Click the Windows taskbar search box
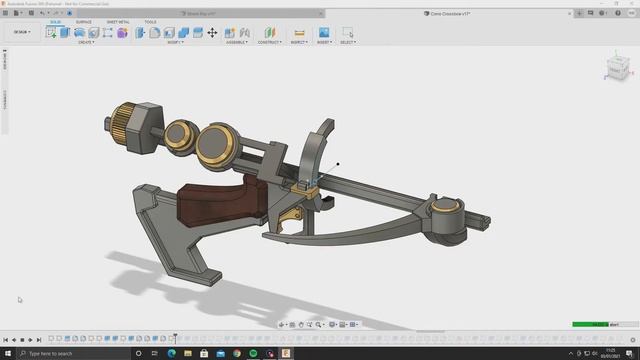This screenshot has height=360, width=640. click(x=73, y=353)
